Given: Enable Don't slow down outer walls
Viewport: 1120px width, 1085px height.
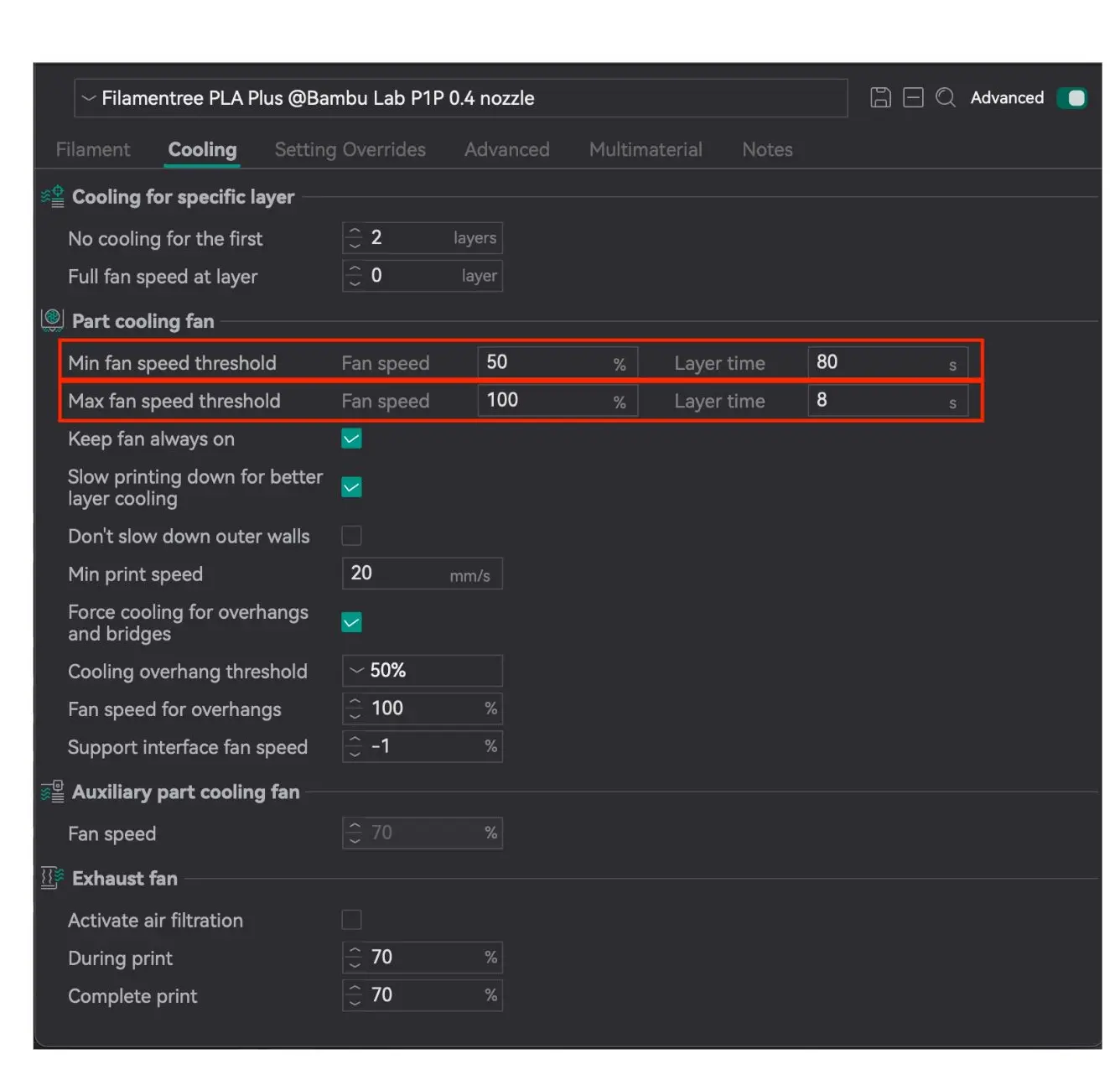Looking at the screenshot, I should (351, 536).
